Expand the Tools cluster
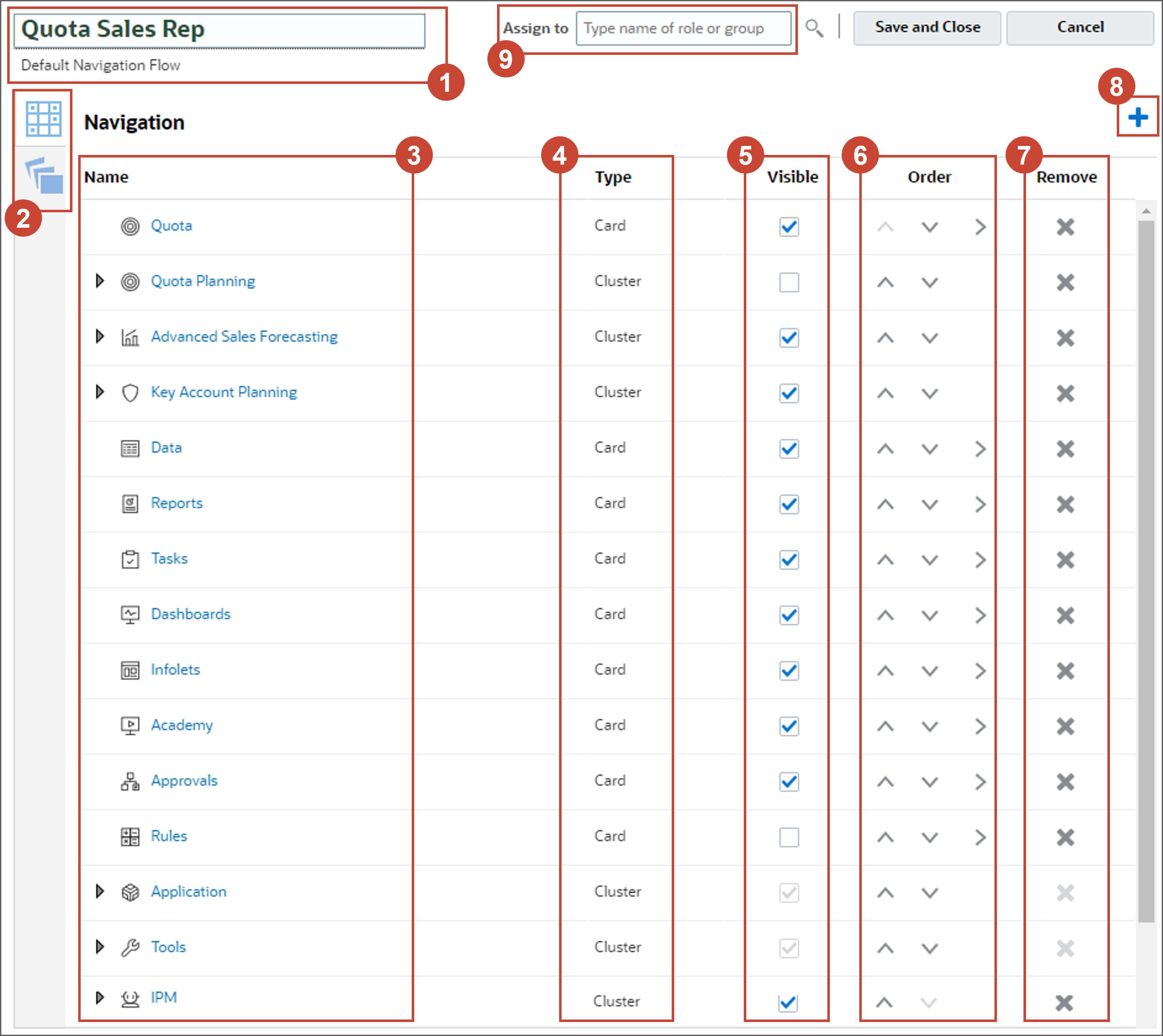This screenshot has width=1163, height=1036. [x=100, y=947]
